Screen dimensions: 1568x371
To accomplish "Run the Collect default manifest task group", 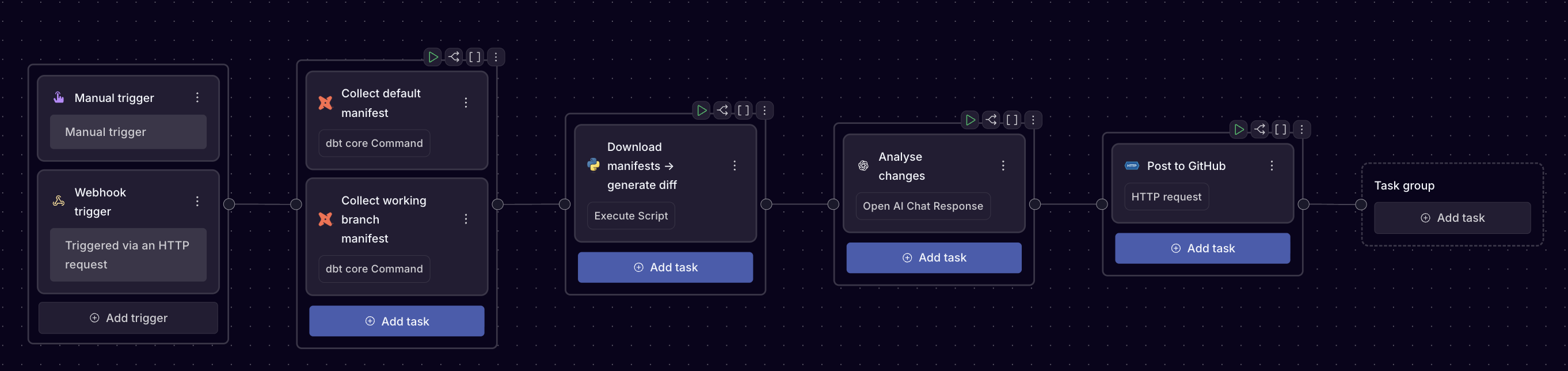I will [x=433, y=56].
